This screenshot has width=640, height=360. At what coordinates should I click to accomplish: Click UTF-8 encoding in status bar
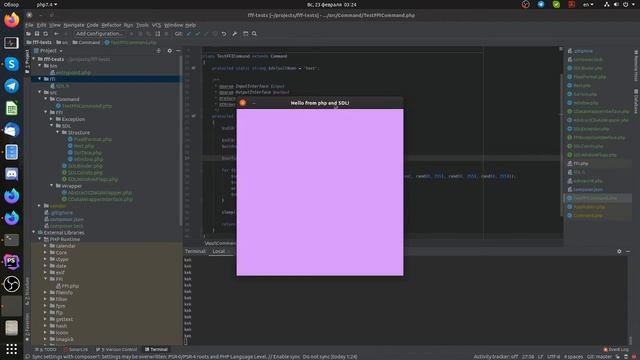click(x=553, y=357)
